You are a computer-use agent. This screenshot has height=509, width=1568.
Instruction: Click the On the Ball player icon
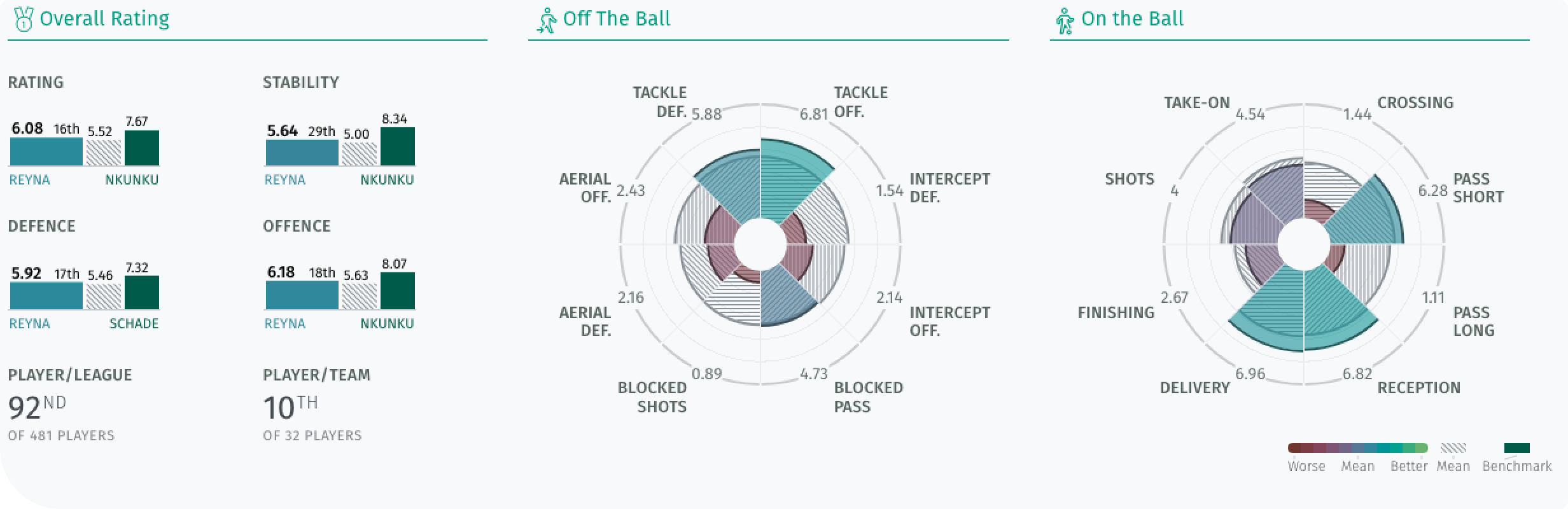click(1065, 20)
